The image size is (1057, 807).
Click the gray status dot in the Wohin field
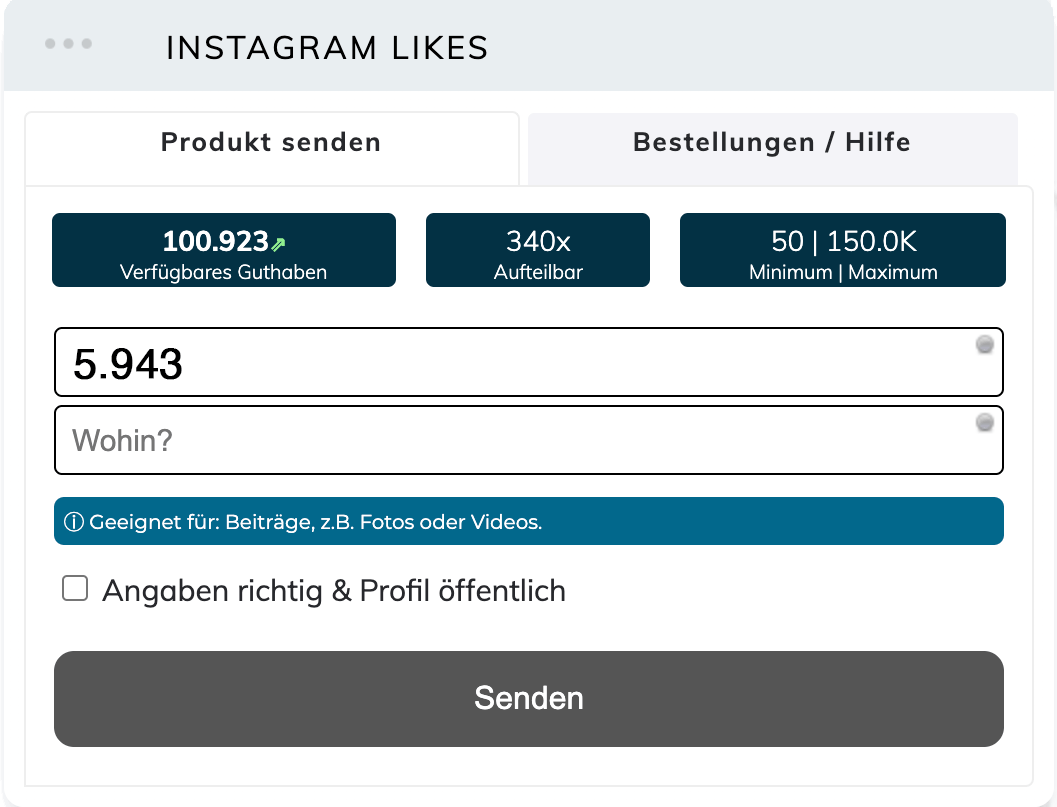coord(985,423)
